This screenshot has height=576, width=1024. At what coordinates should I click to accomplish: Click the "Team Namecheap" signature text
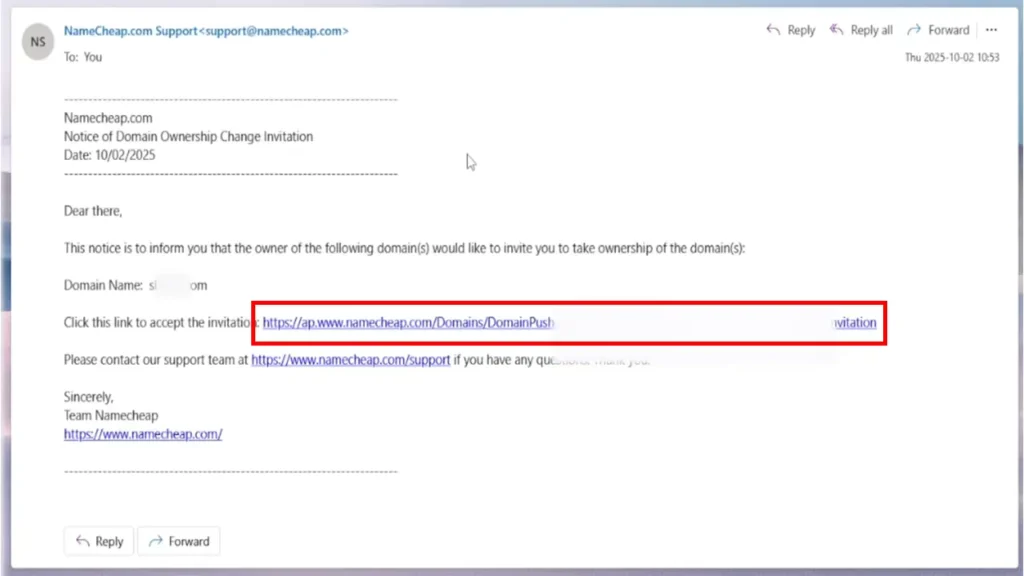[x=111, y=415]
